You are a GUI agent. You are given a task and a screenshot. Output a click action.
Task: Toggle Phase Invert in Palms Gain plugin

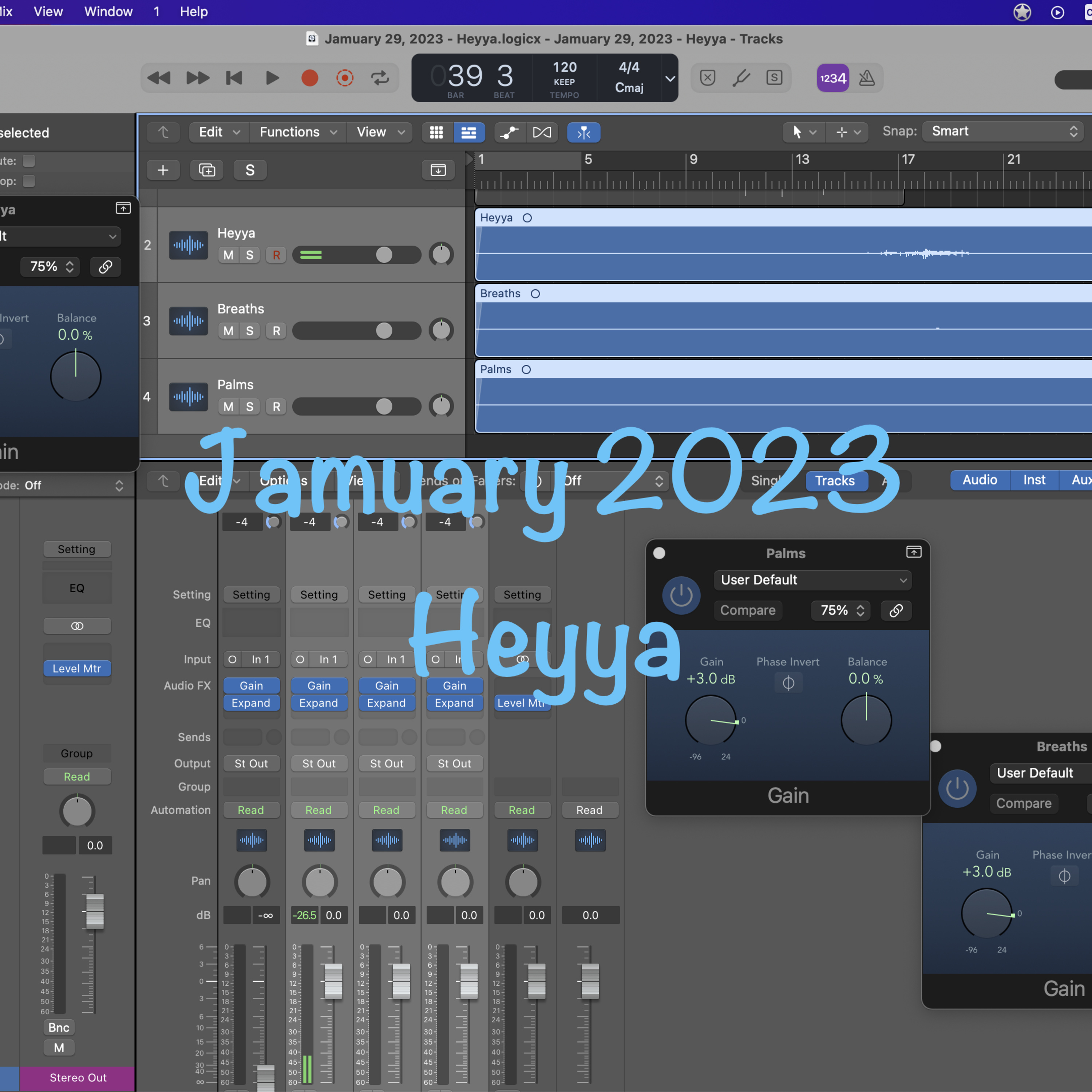click(788, 683)
